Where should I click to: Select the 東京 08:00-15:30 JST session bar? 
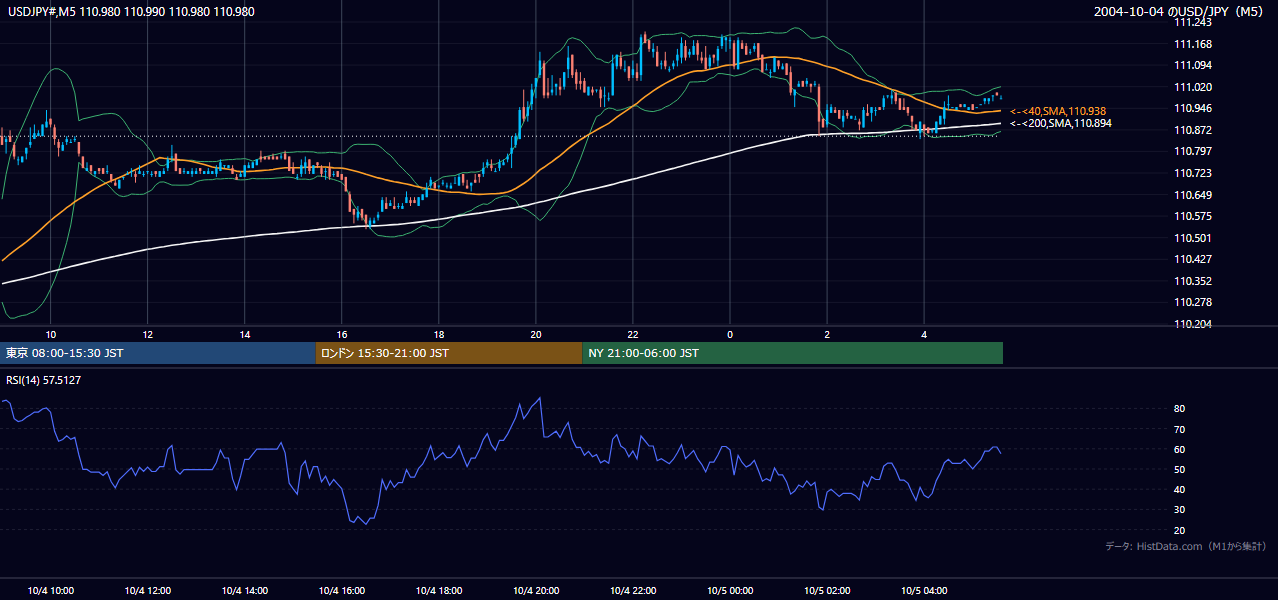point(158,353)
